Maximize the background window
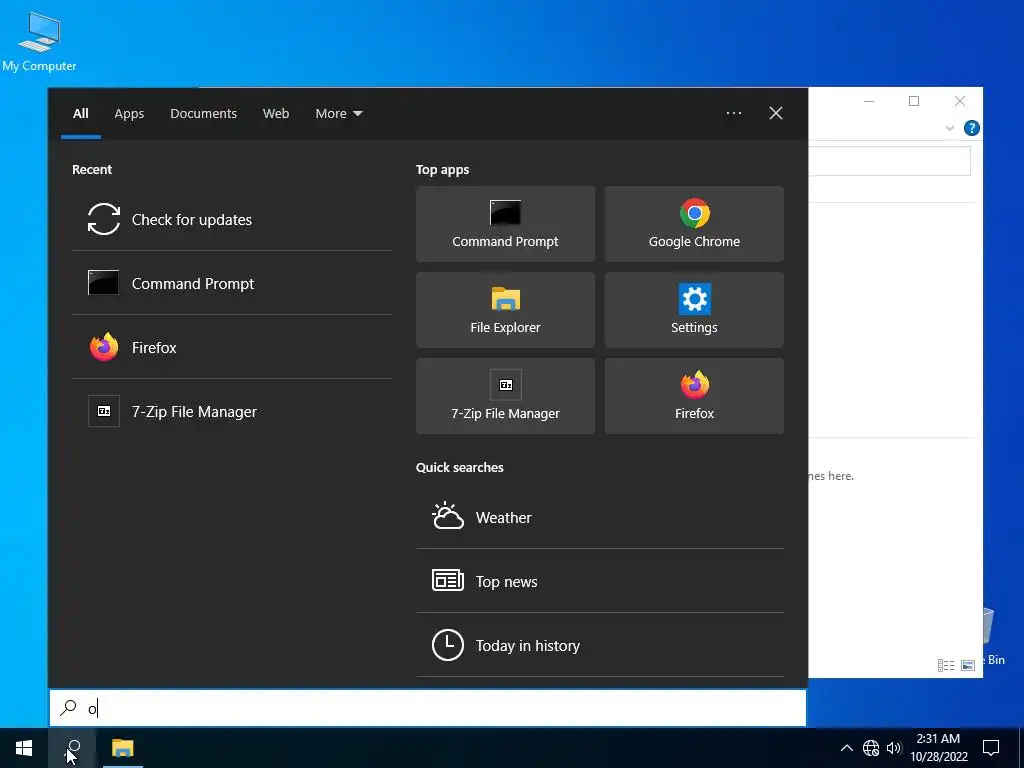The image size is (1024, 768). coord(914,101)
